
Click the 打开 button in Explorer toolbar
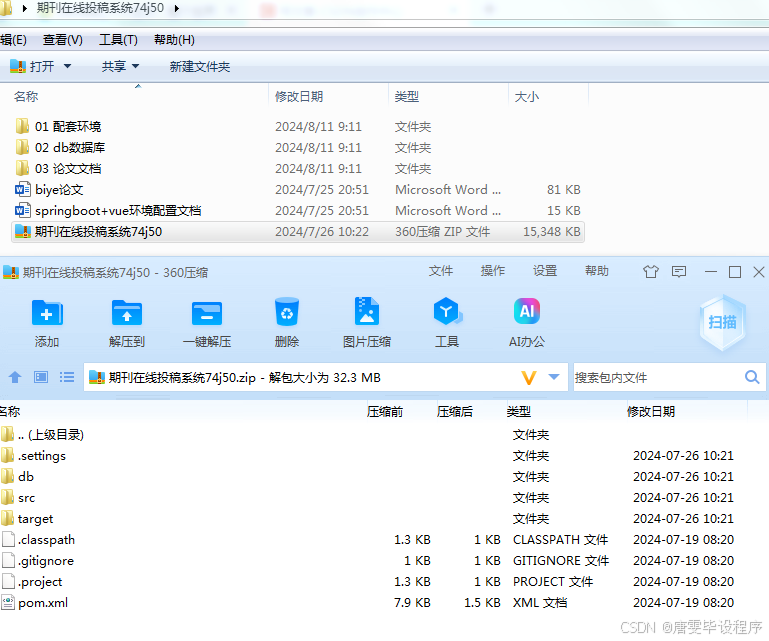pyautogui.click(x=32, y=66)
